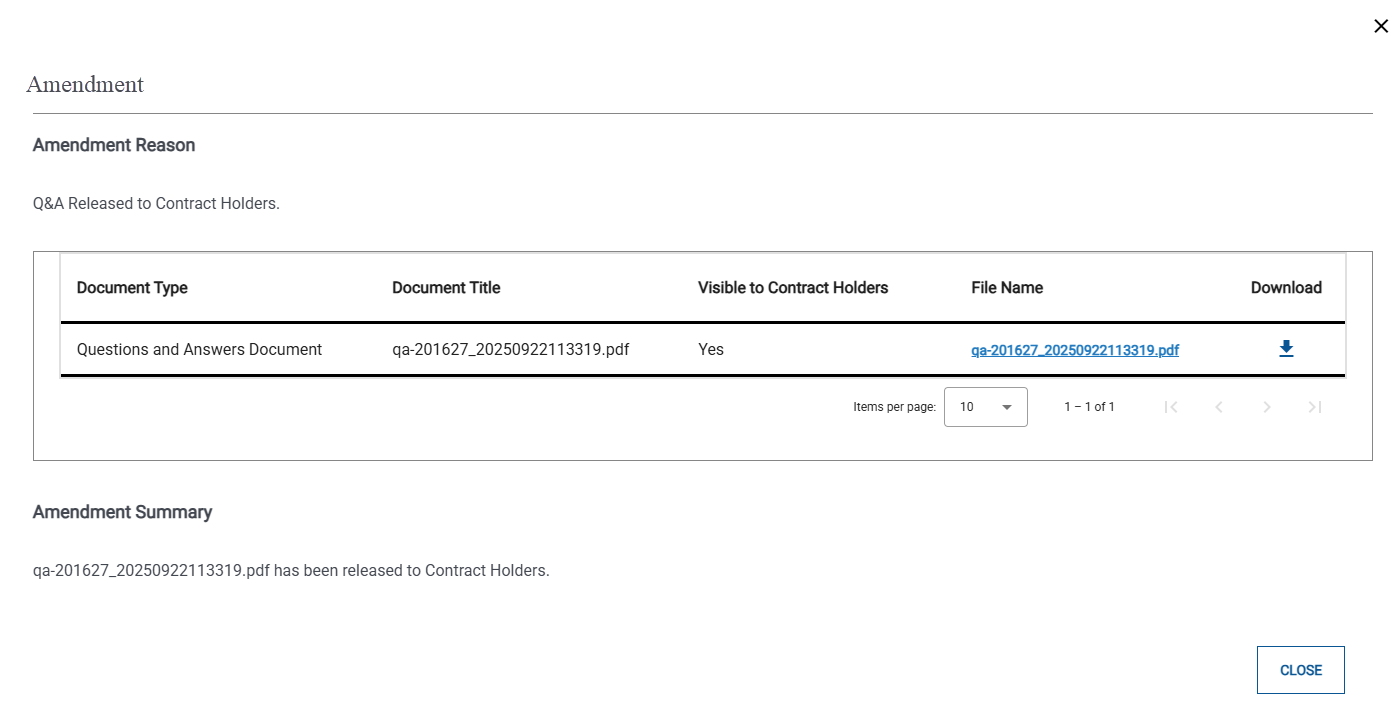Navigate to the first page with pagination icon
The width and height of the screenshot is (1399, 712).
coord(1171,407)
